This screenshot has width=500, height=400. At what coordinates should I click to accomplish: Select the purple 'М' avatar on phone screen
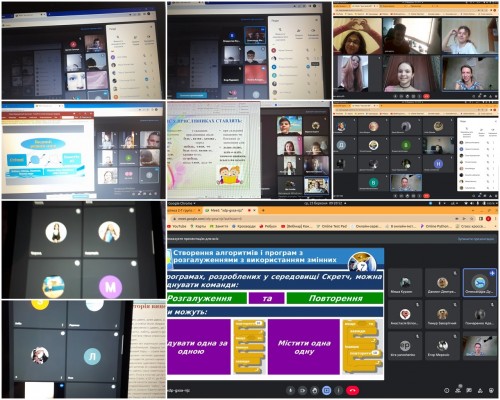point(110,286)
